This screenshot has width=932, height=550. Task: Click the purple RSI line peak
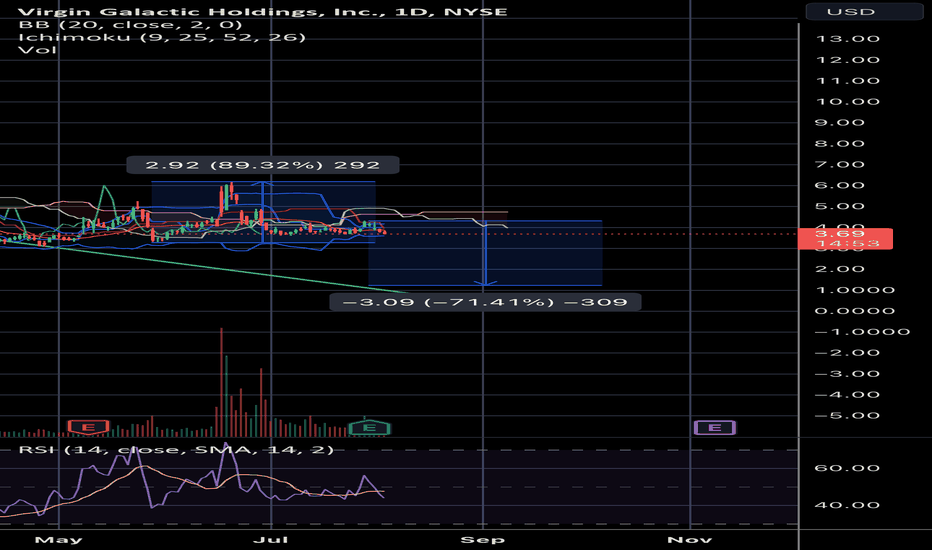(225, 444)
